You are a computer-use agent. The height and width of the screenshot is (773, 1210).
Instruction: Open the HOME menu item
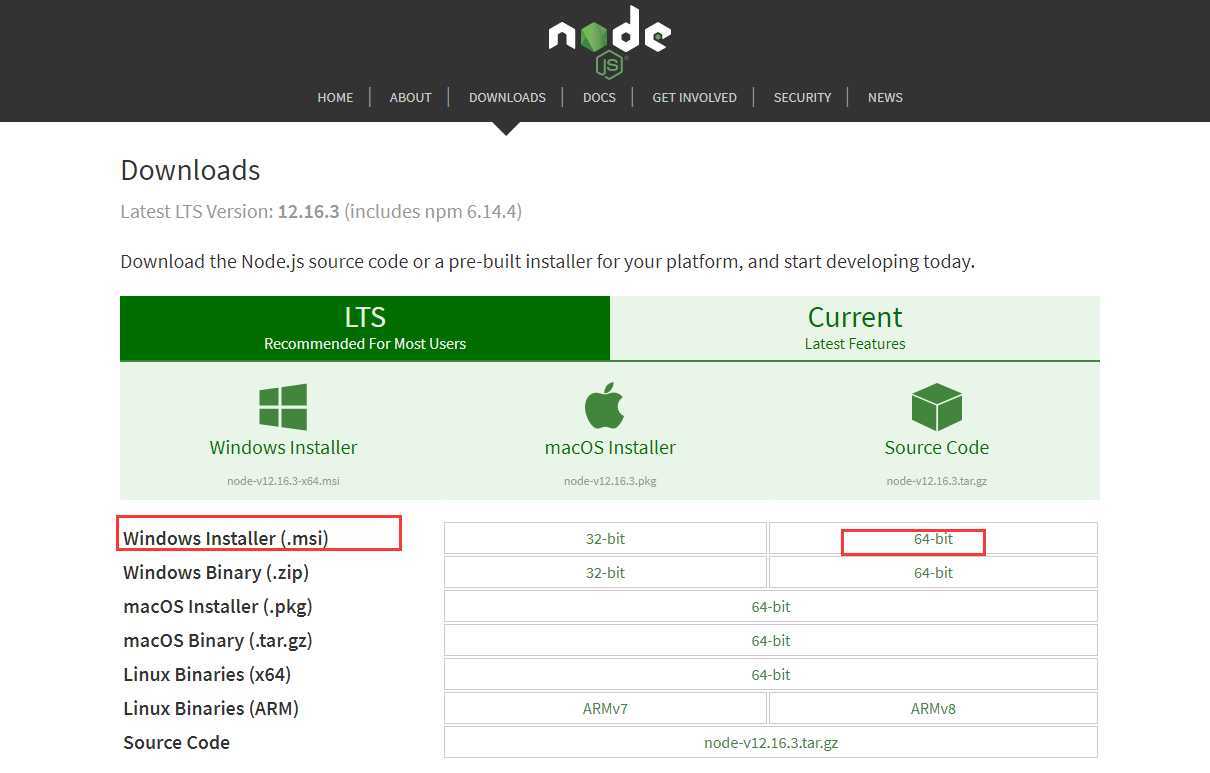[x=335, y=97]
